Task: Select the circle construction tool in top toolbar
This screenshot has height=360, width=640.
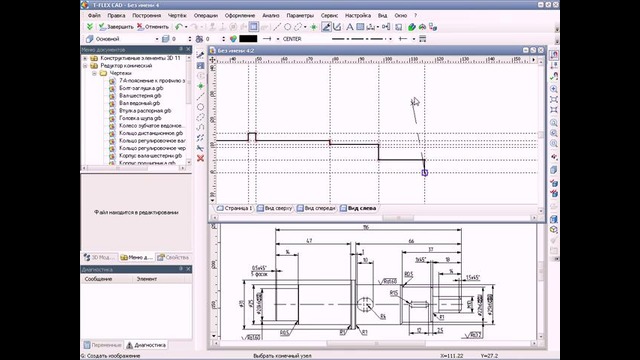Action: coord(287,27)
